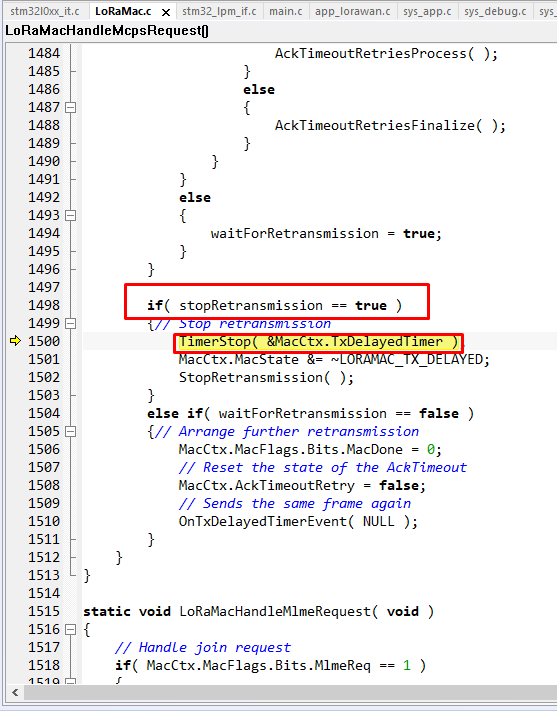Collapse the fold marker at line 1505
Viewport: 557px width, 711px height.
pyautogui.click(x=70, y=431)
